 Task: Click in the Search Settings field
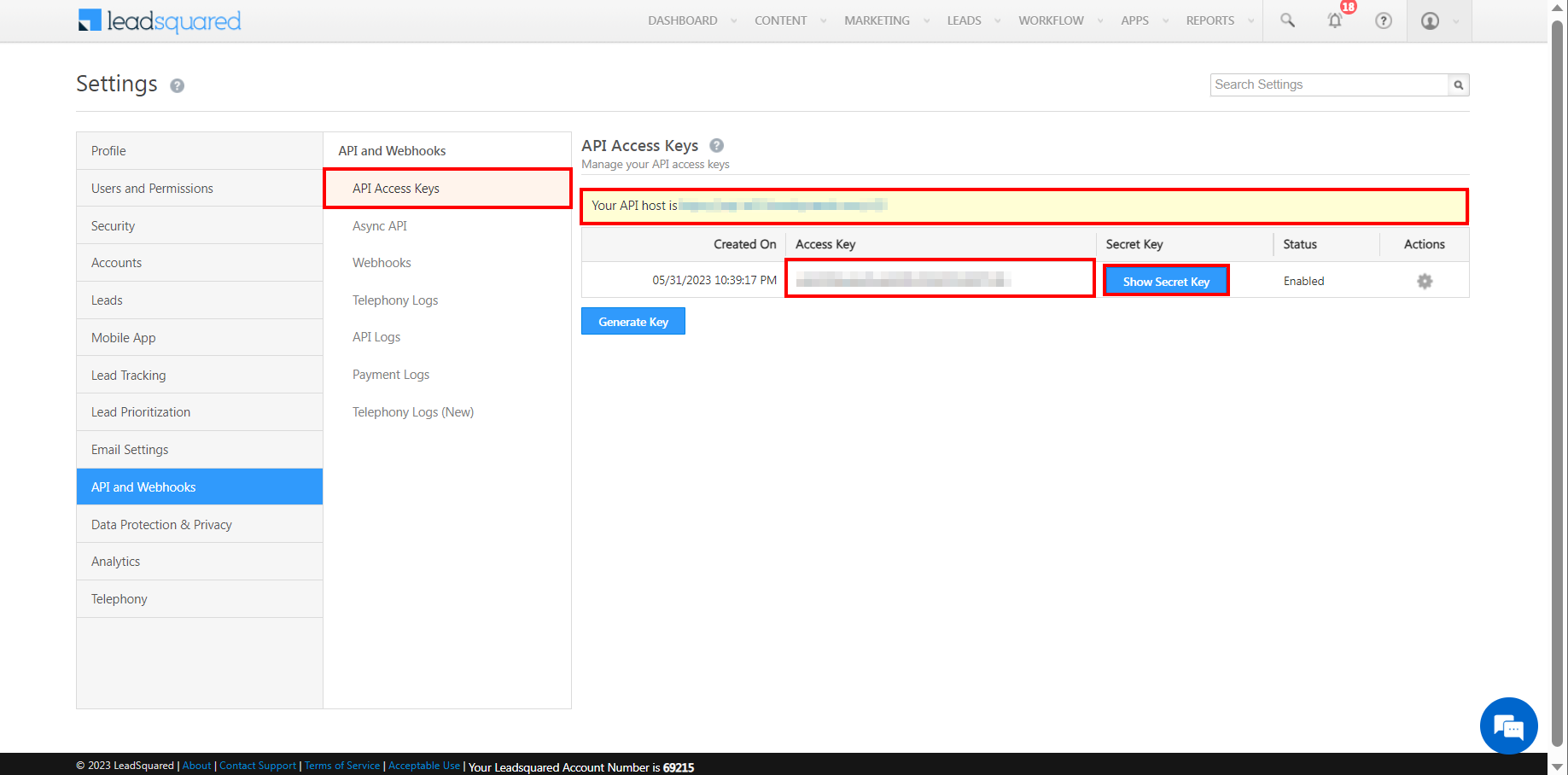1329,84
